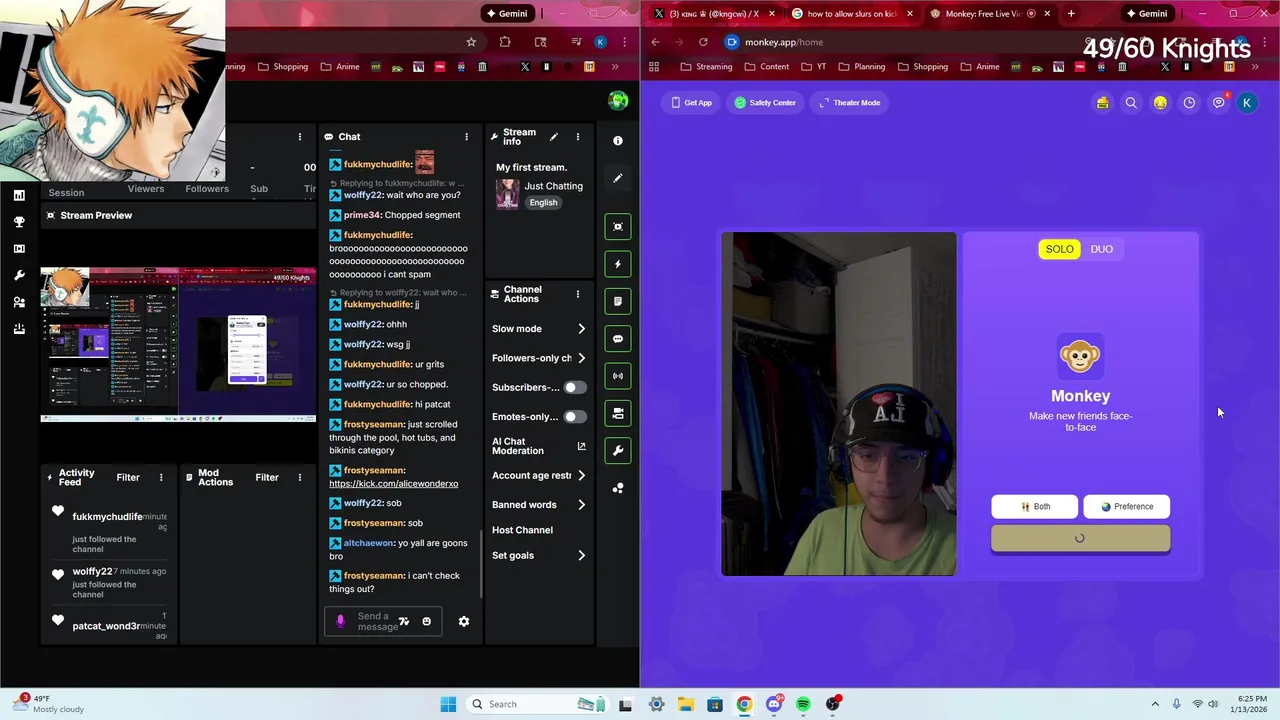Screen dimensions: 1280x720
Task: Open Monkey search magnifier icon
Action: click(x=1131, y=103)
